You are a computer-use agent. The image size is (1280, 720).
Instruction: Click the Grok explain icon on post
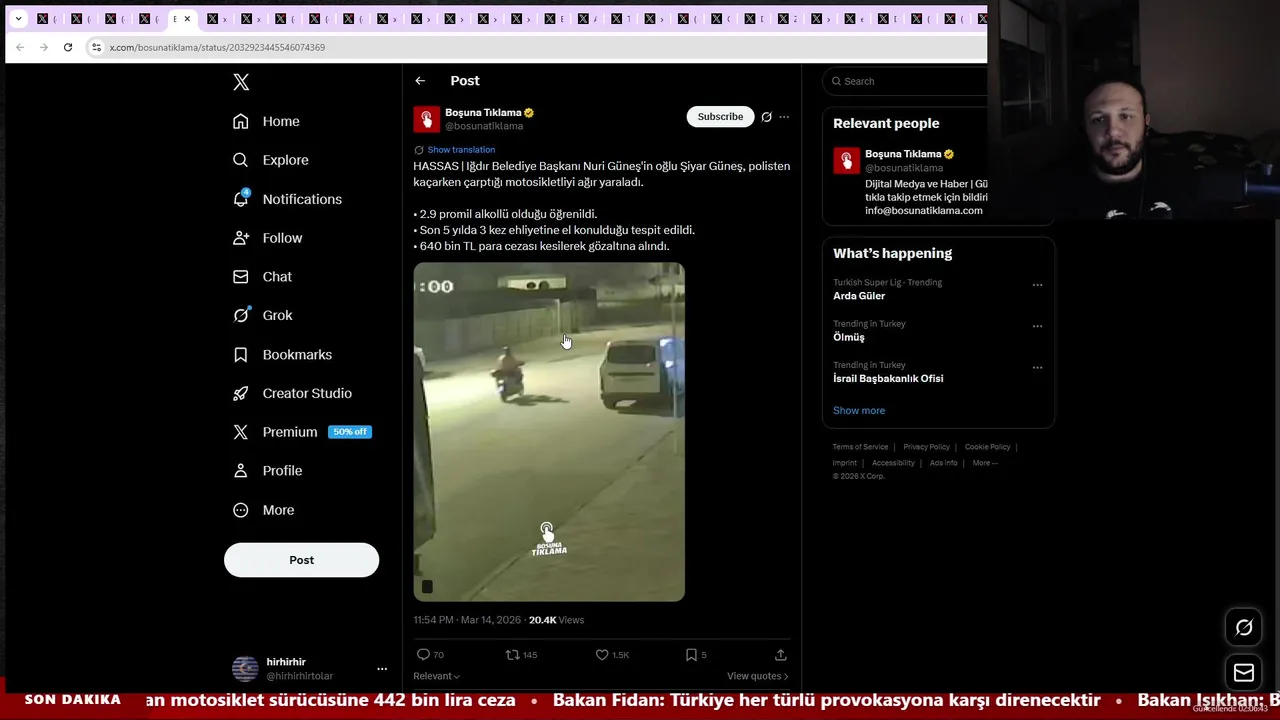coord(767,117)
